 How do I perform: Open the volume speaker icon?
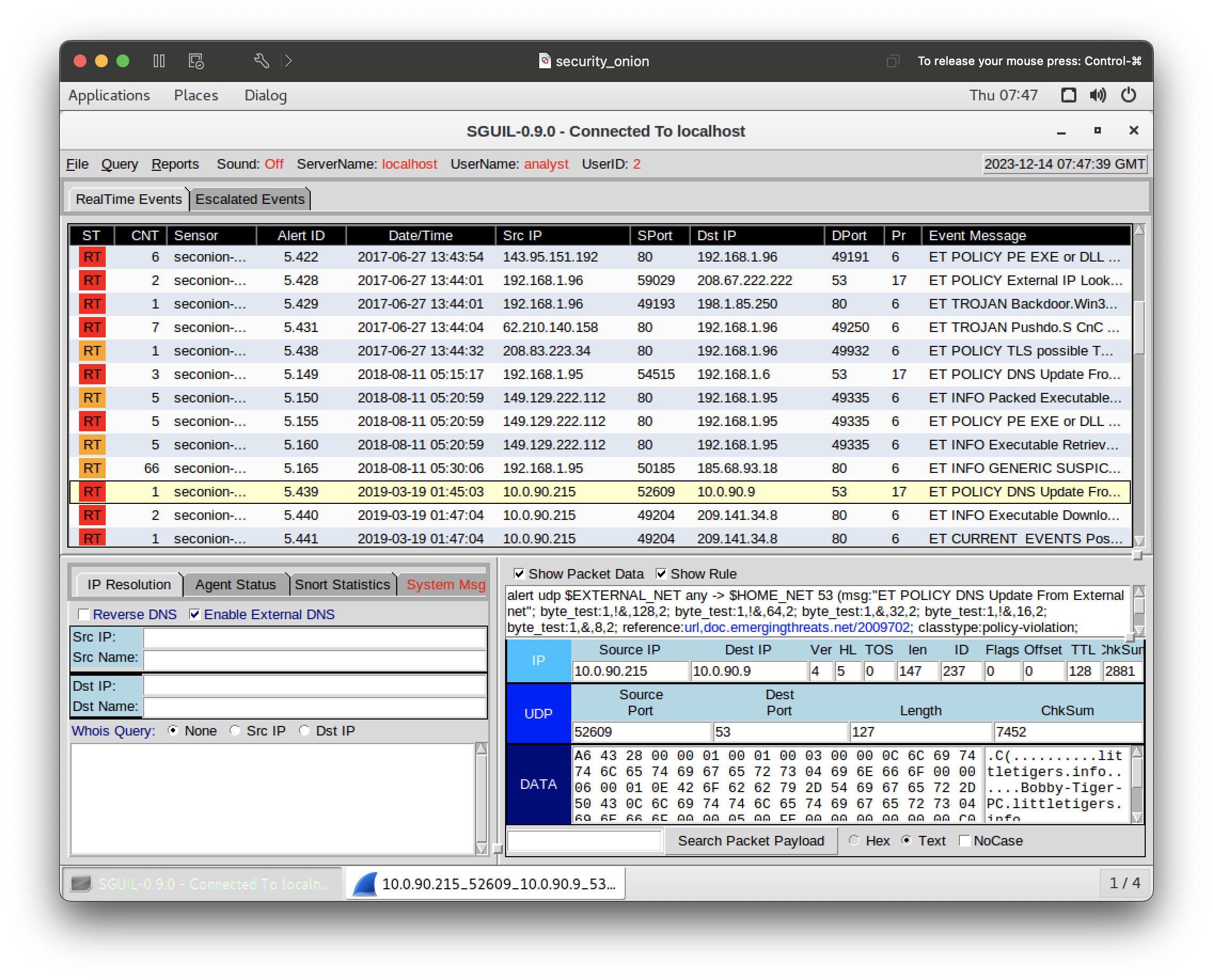[x=1097, y=95]
